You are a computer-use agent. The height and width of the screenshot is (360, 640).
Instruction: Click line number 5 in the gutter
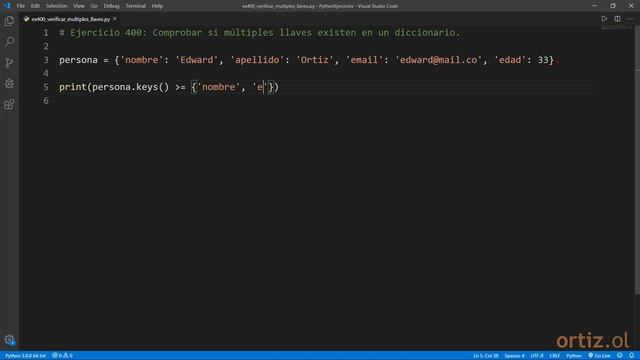click(x=46, y=87)
